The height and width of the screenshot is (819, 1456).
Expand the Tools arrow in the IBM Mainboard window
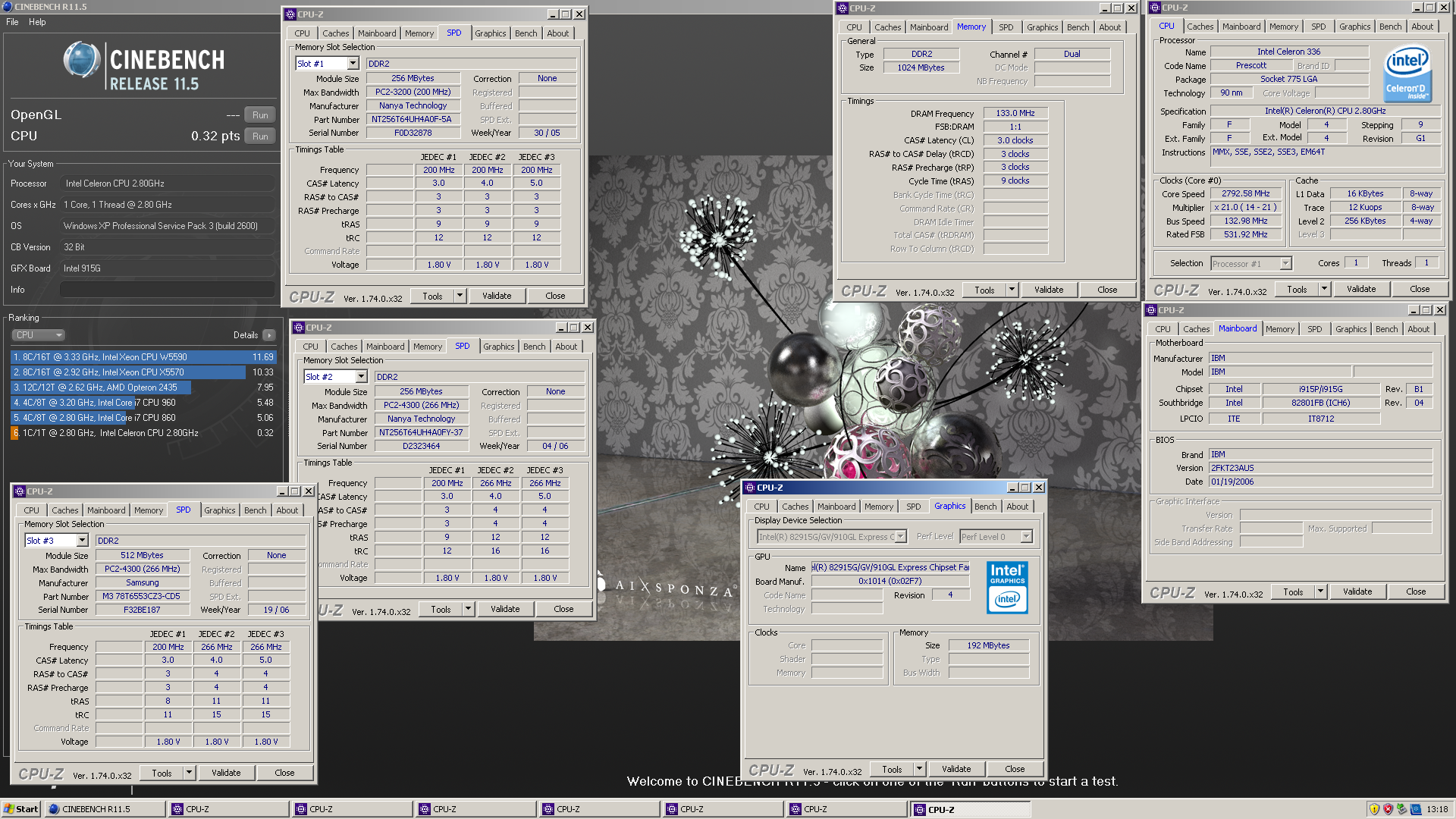(1320, 591)
